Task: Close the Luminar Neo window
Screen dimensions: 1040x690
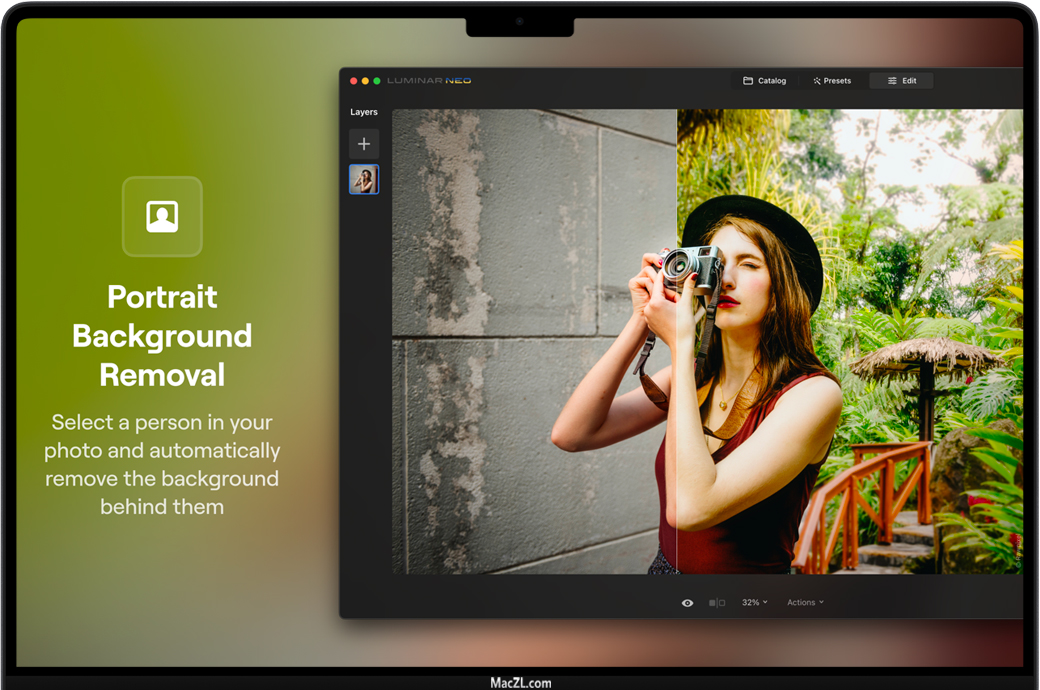Action: click(x=354, y=81)
